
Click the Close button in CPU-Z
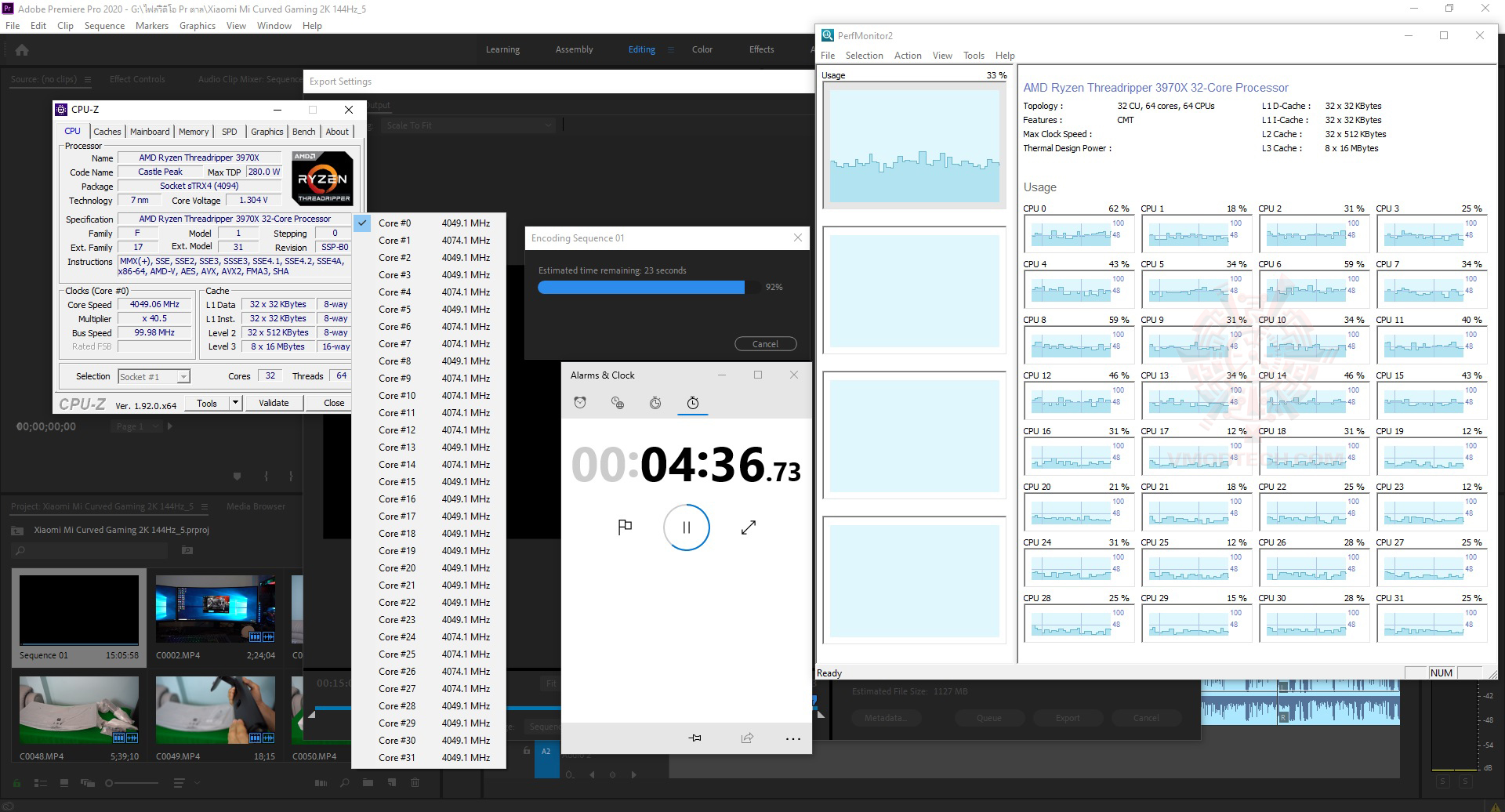(334, 403)
